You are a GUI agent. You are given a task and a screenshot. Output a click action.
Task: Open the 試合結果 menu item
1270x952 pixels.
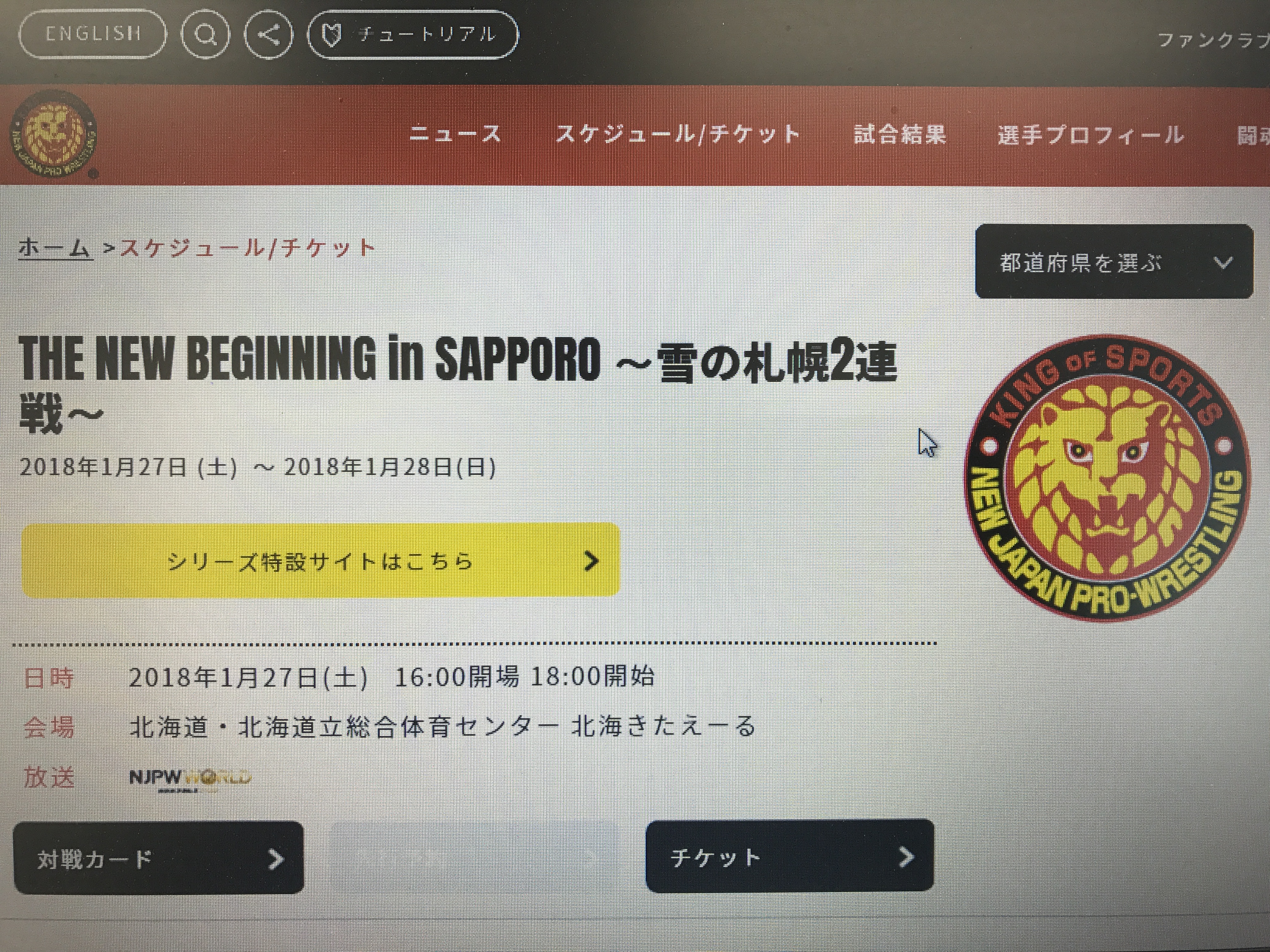899,134
